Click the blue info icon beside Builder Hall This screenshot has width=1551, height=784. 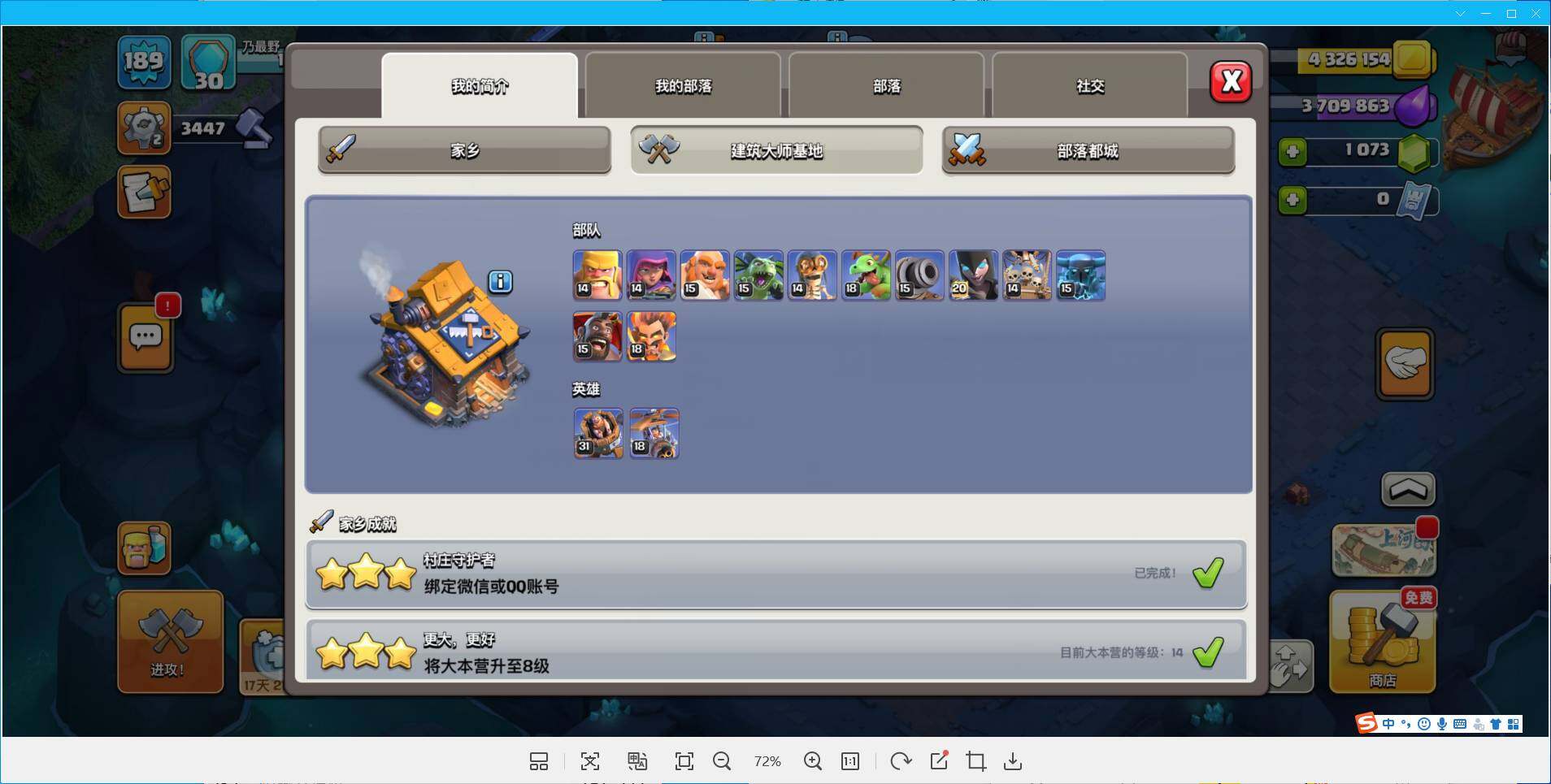[500, 282]
